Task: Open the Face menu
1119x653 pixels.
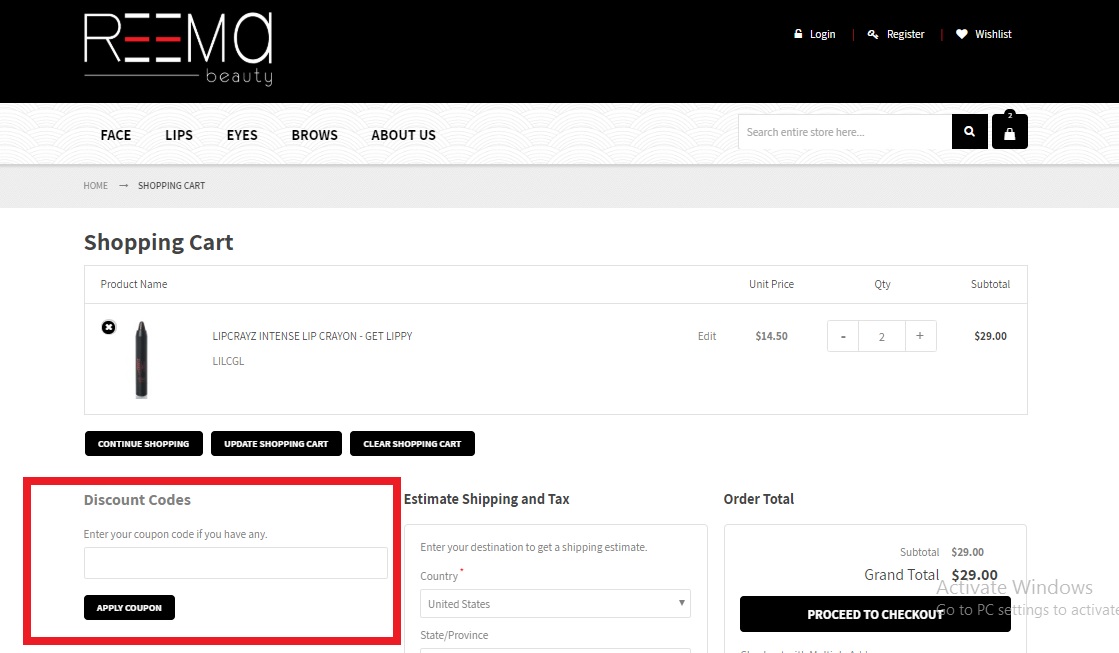Action: [116, 135]
